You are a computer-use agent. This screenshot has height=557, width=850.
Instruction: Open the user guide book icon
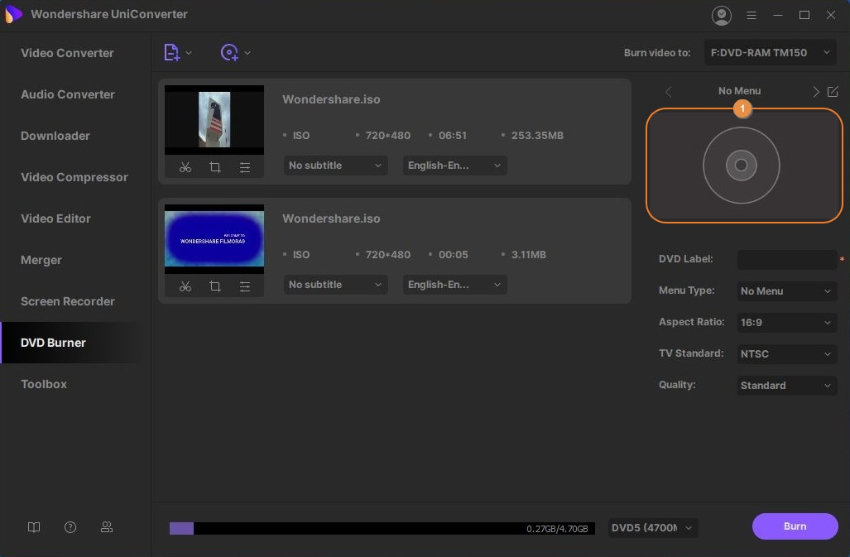pos(35,527)
